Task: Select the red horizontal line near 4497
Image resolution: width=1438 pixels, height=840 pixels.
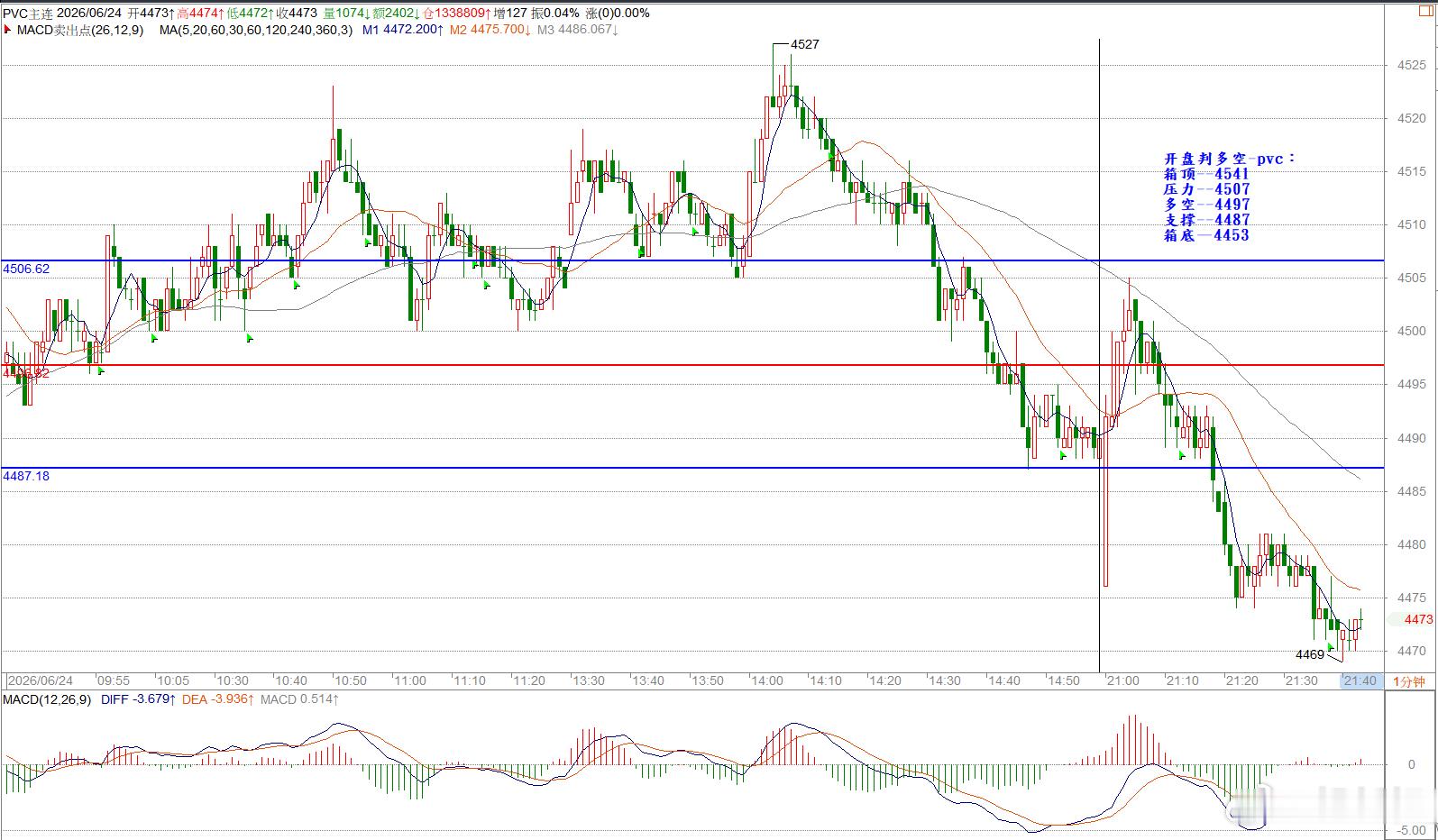Action: (x=692, y=365)
